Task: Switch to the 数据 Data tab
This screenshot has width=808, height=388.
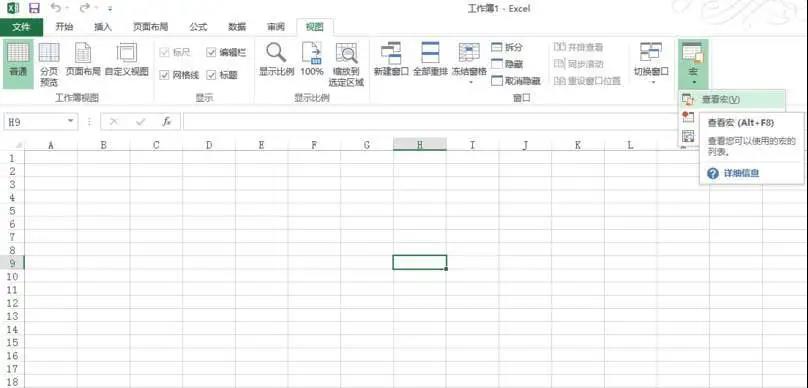Action: click(237, 27)
